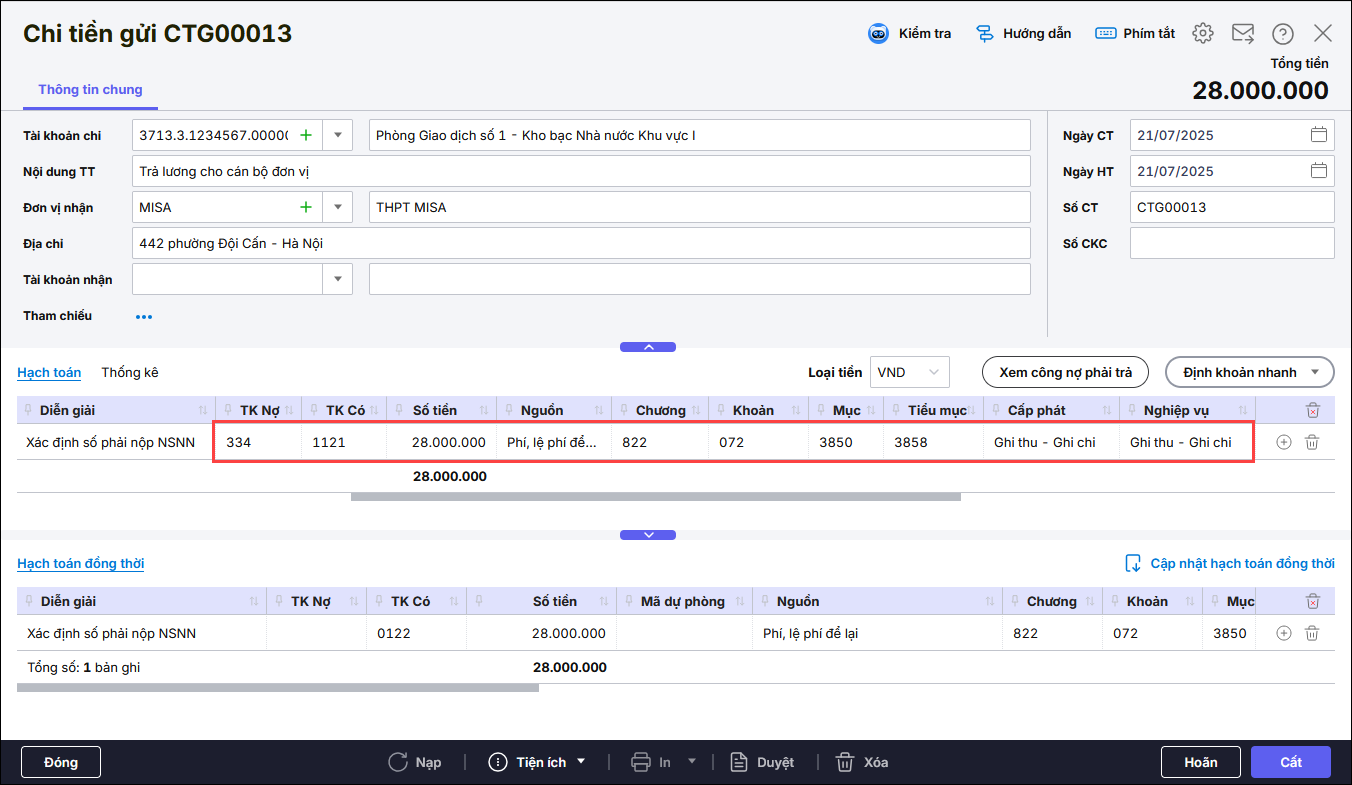Open the settings gear icon
The height and width of the screenshot is (785, 1352).
(x=1203, y=34)
